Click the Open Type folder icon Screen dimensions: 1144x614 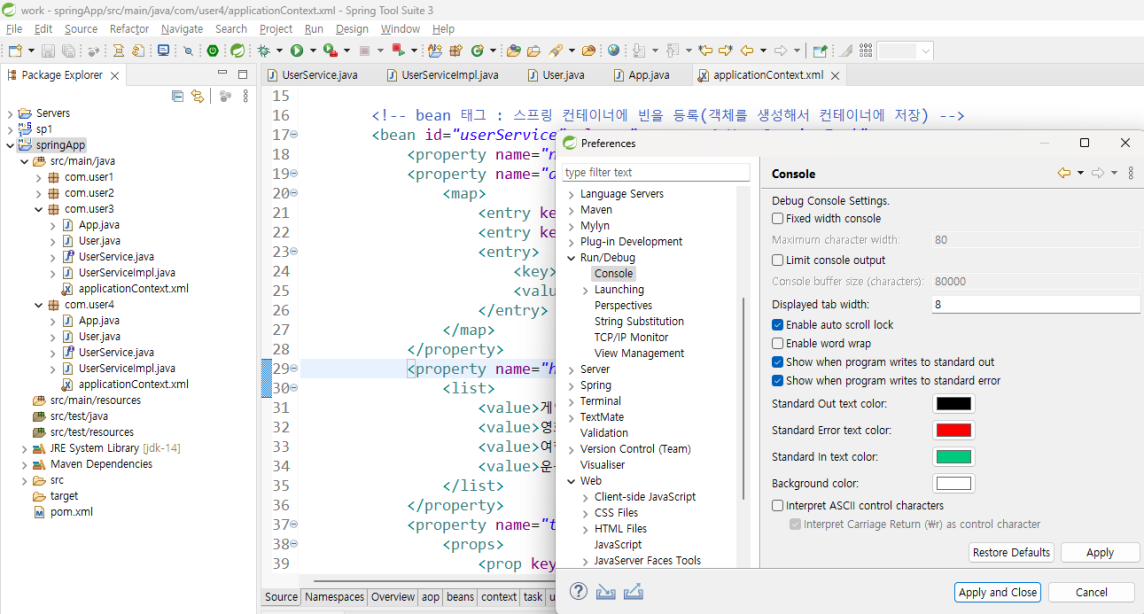pos(514,51)
